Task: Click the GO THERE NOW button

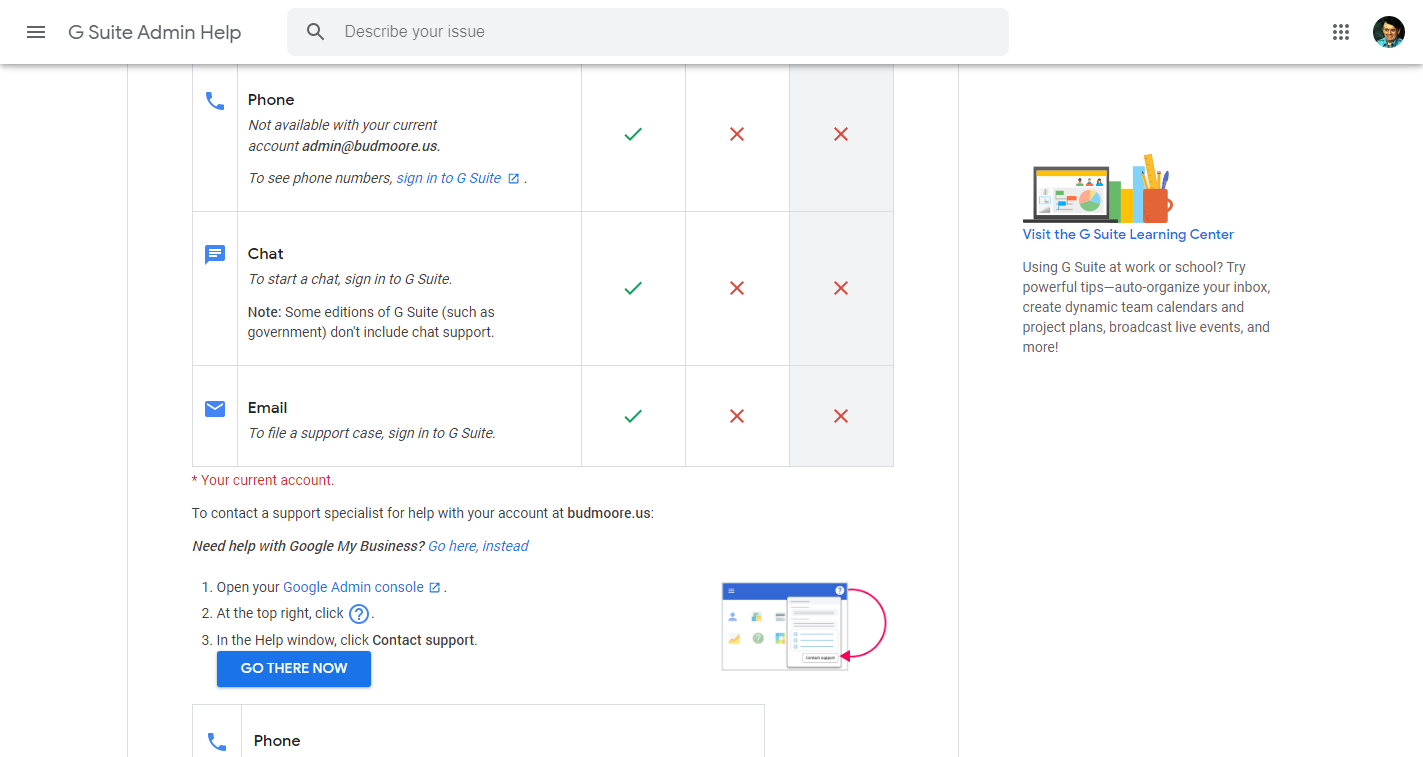Action: [x=294, y=669]
